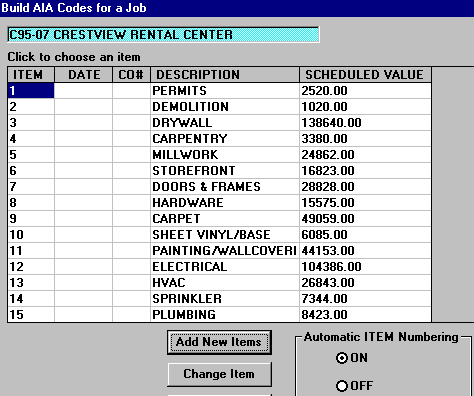This screenshot has height=396, width=474.
Task: Click the SCHEDULED VALUE column header
Action: tap(365, 75)
